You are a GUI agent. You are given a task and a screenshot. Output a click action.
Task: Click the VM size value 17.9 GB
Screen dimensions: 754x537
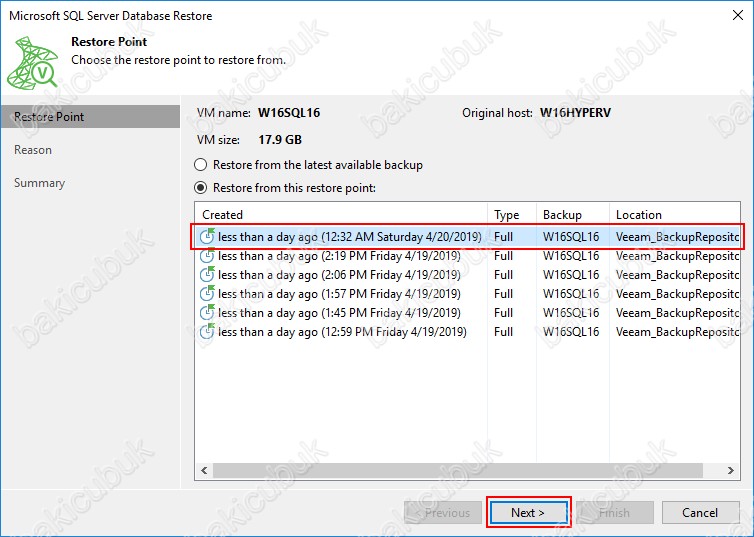point(280,140)
